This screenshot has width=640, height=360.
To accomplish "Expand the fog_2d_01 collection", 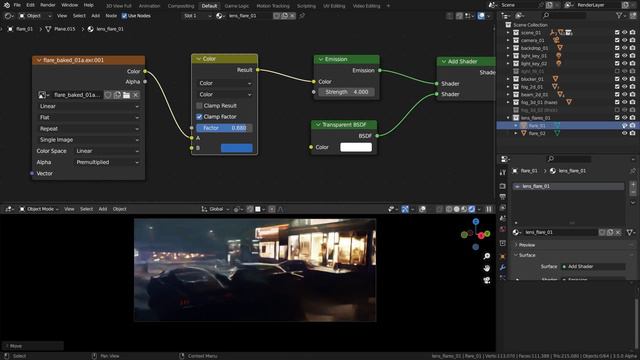I will pos(508,87).
